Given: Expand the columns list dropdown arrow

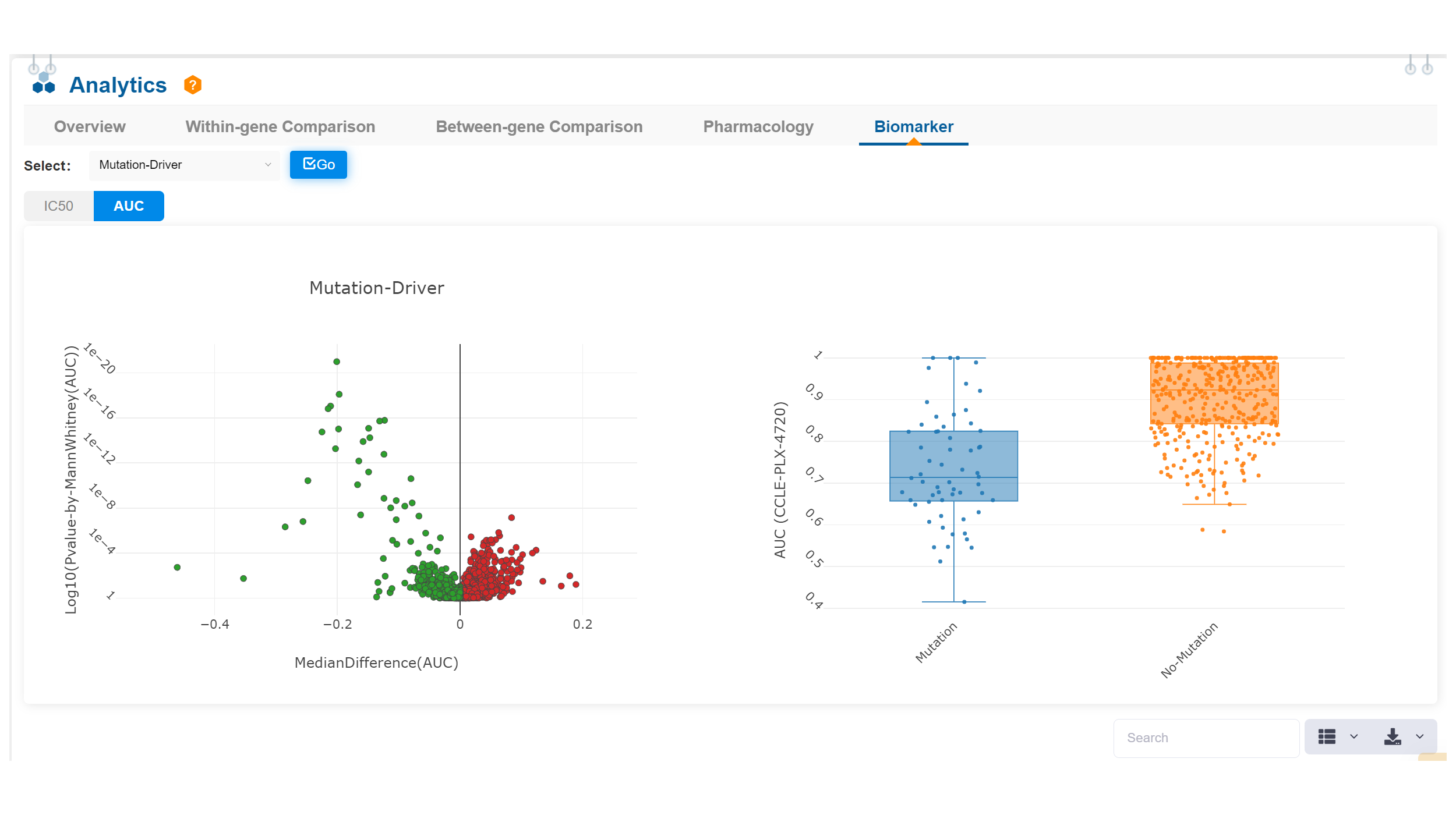Looking at the screenshot, I should point(1354,737).
